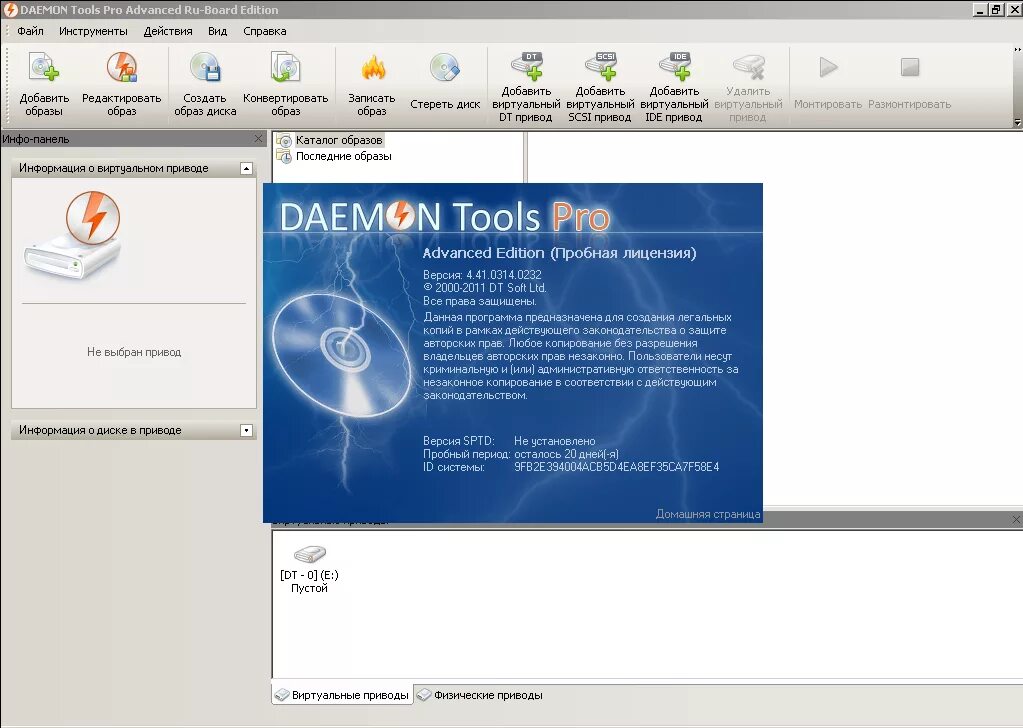The height and width of the screenshot is (728, 1023).
Task: Click the system ID value on splash
Action: pos(617,467)
